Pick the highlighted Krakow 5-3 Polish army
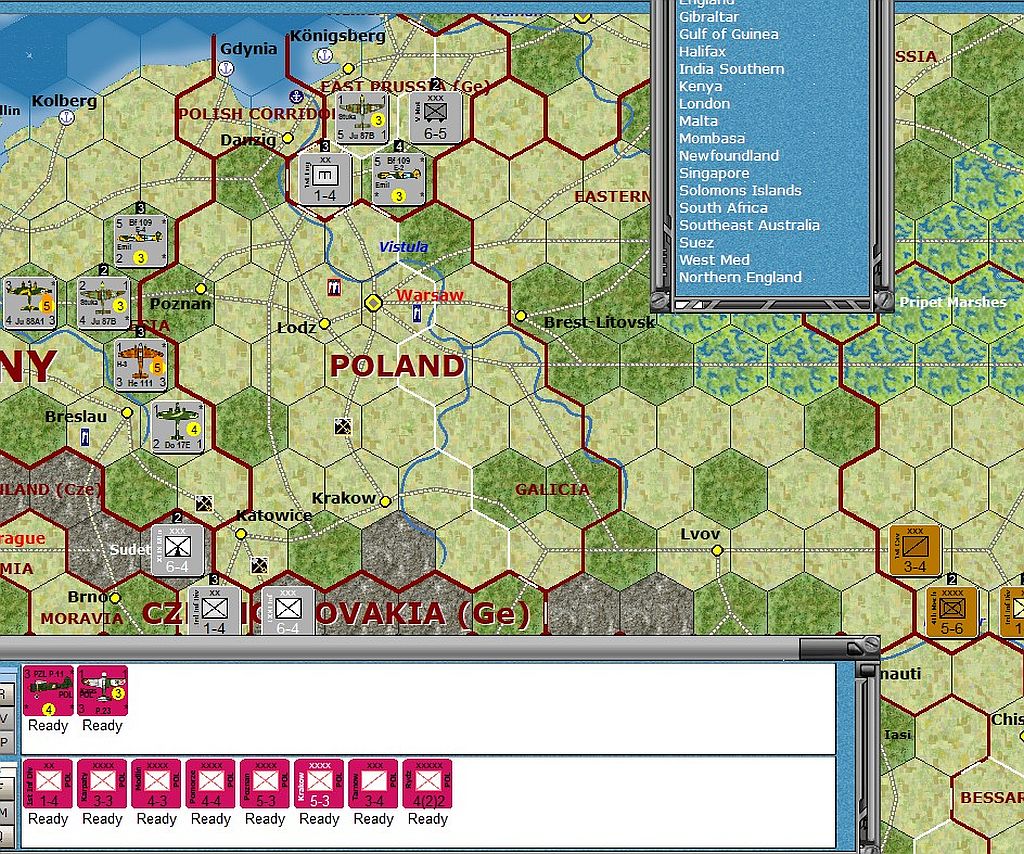Screen dimensions: 1024x854 click(x=319, y=784)
